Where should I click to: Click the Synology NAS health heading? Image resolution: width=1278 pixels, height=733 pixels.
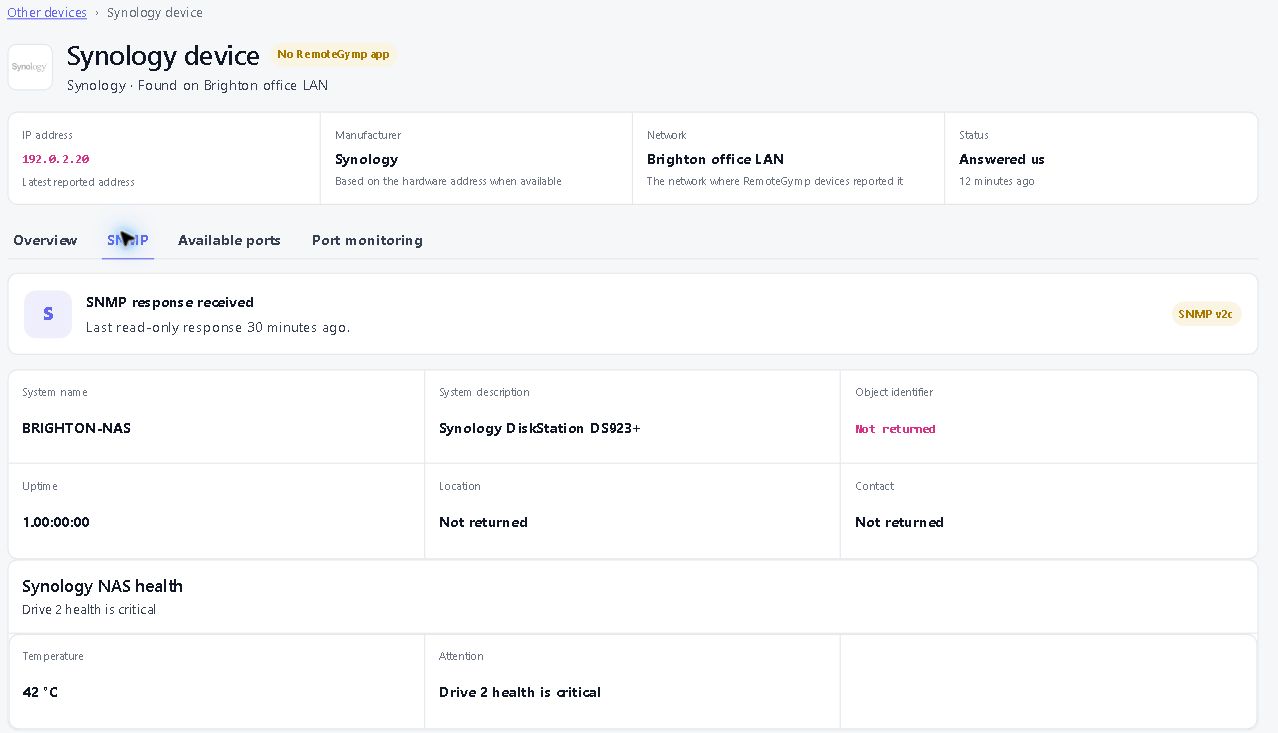point(102,586)
